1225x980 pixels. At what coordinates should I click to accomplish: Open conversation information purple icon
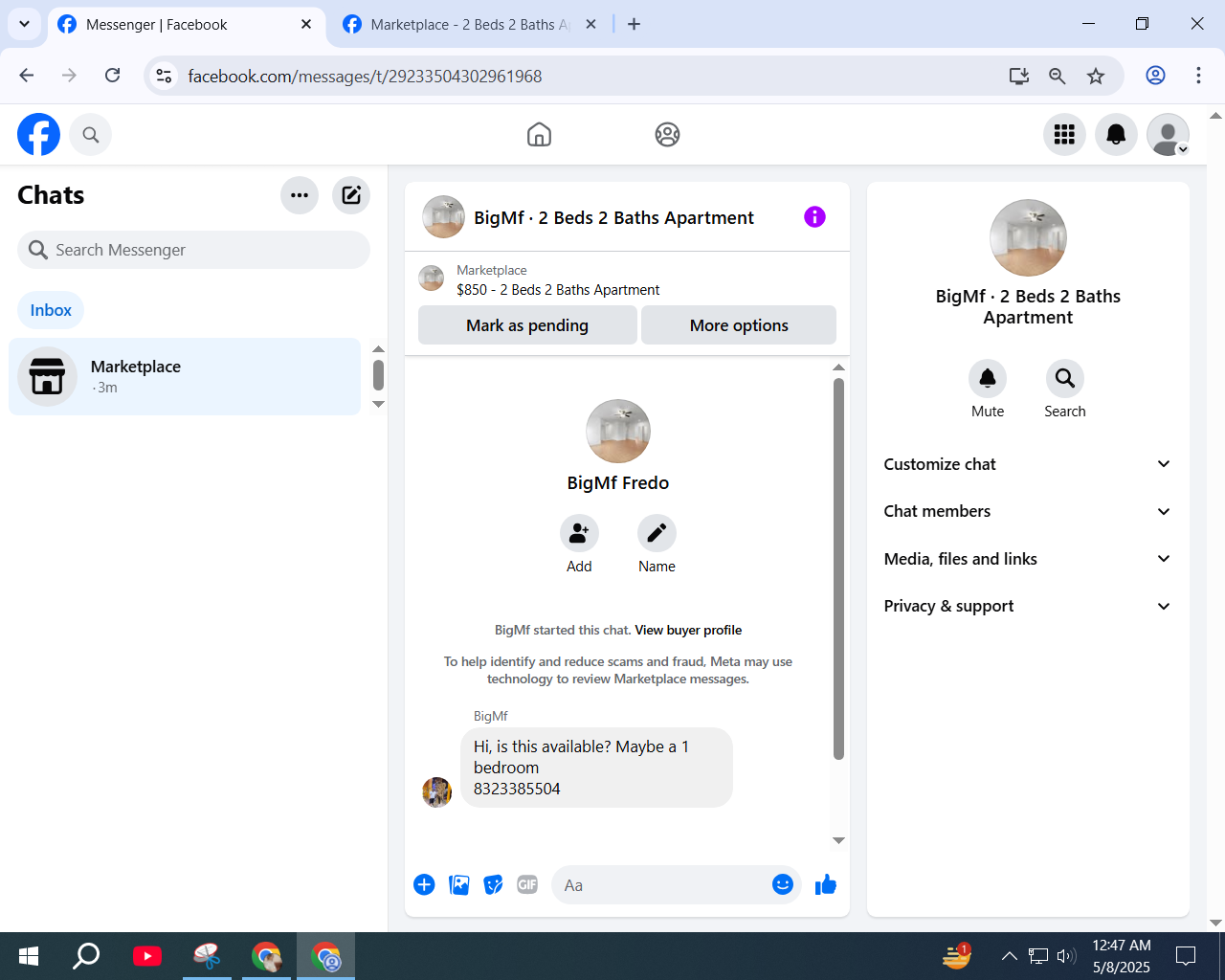(814, 217)
